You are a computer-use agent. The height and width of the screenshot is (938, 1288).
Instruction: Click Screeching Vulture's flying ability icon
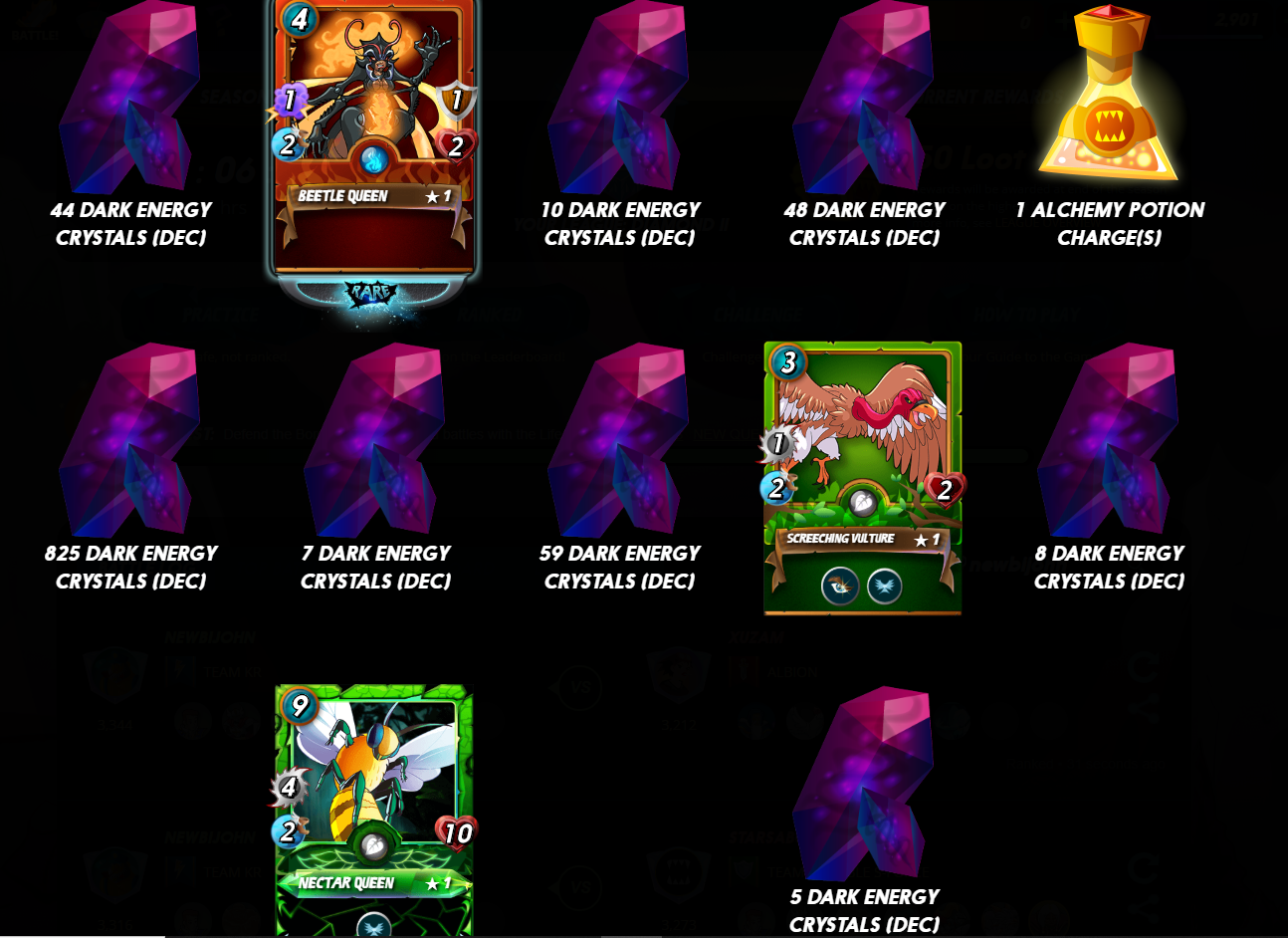pyautogui.click(x=884, y=586)
